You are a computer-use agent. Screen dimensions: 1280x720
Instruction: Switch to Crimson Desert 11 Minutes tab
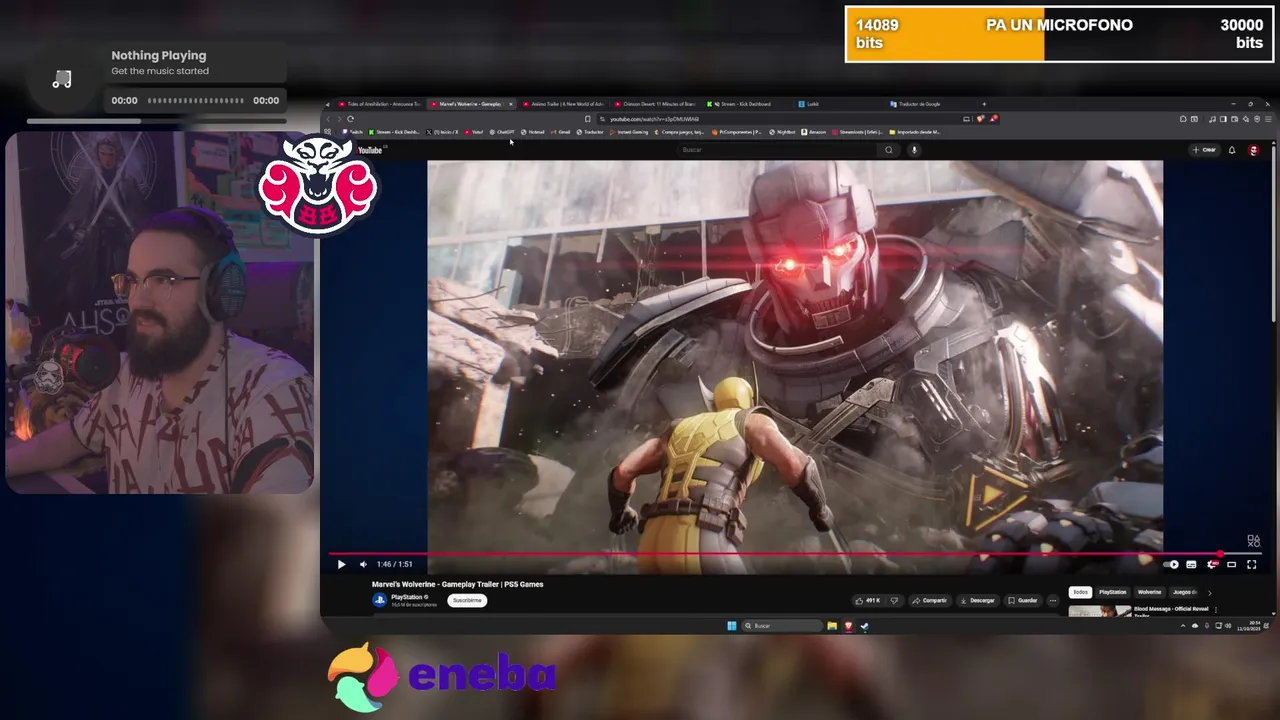pyautogui.click(x=657, y=104)
